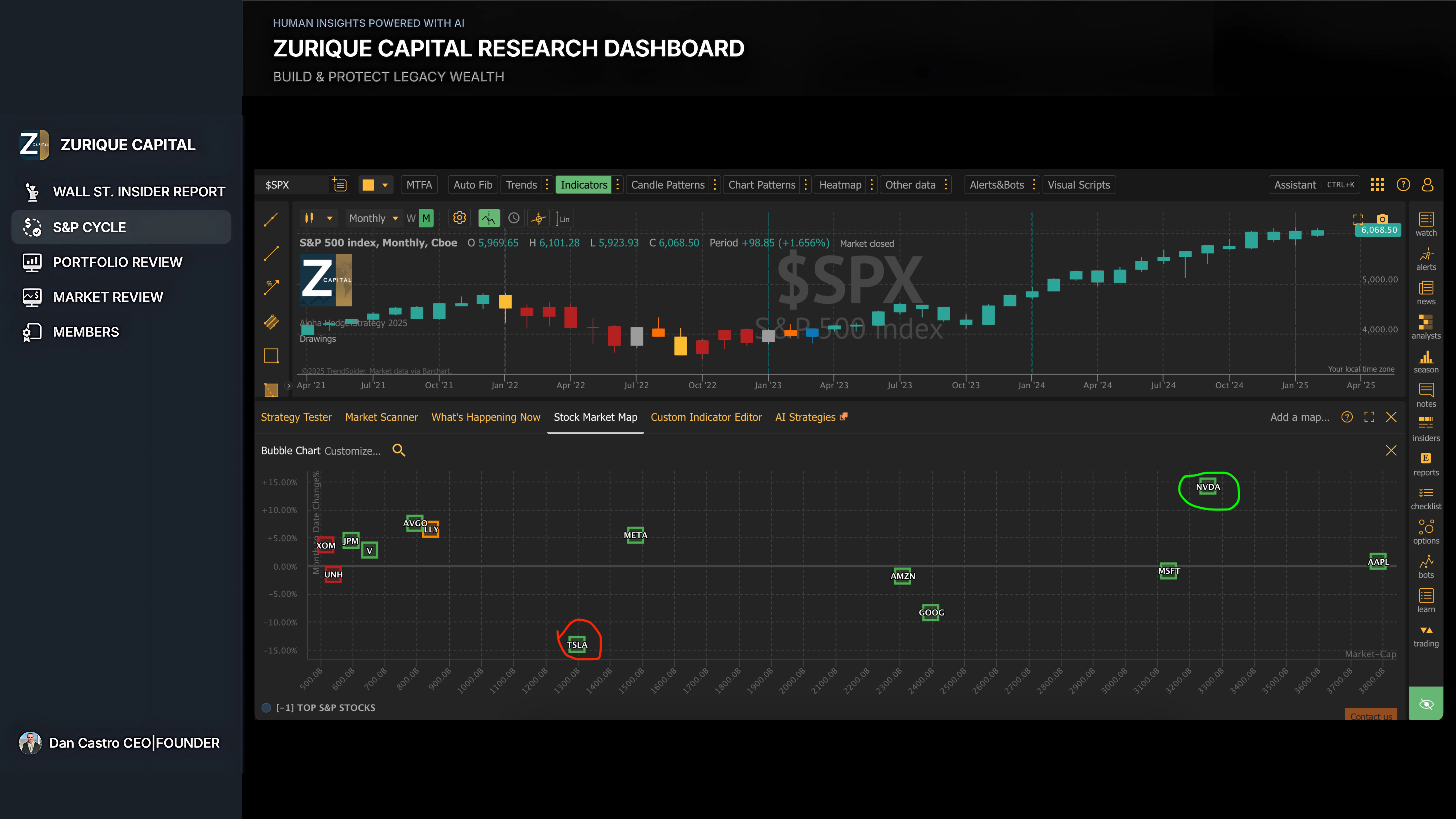Open the candlestick chart type dropdown

pos(329,218)
